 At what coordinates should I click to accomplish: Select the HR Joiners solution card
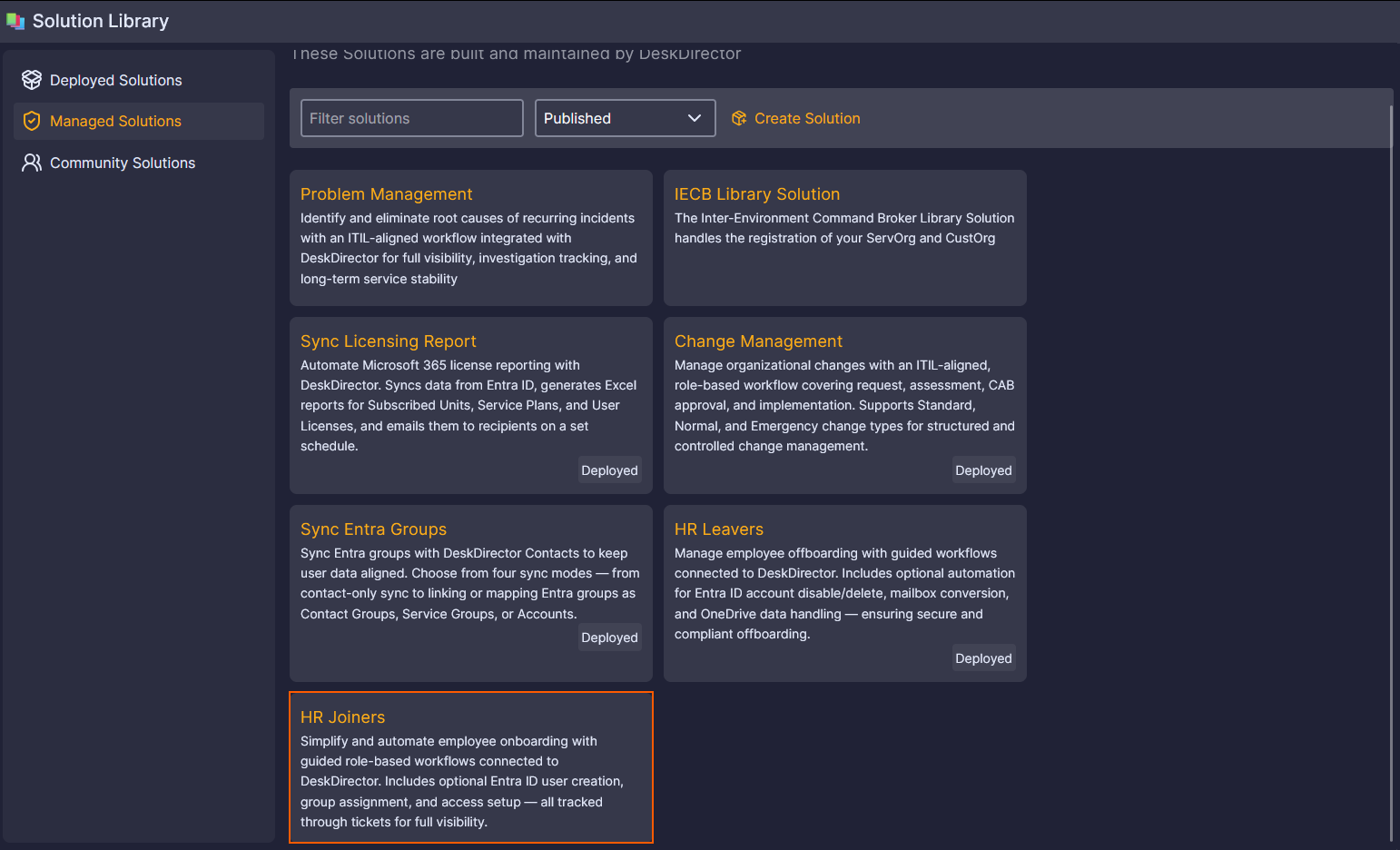470,767
